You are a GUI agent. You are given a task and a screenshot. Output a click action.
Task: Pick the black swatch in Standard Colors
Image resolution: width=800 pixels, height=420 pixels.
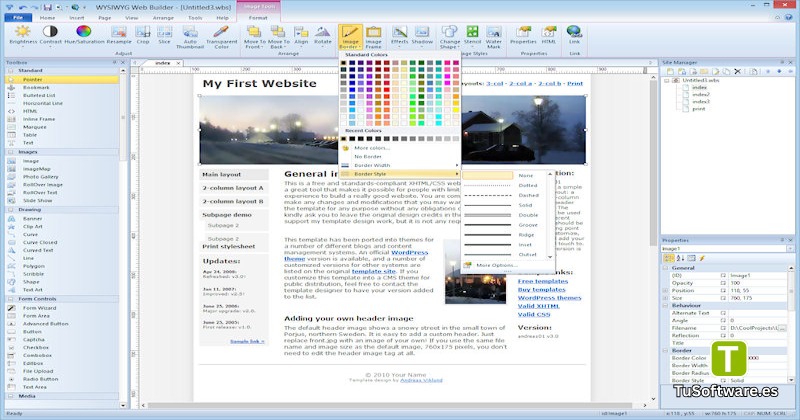(343, 63)
